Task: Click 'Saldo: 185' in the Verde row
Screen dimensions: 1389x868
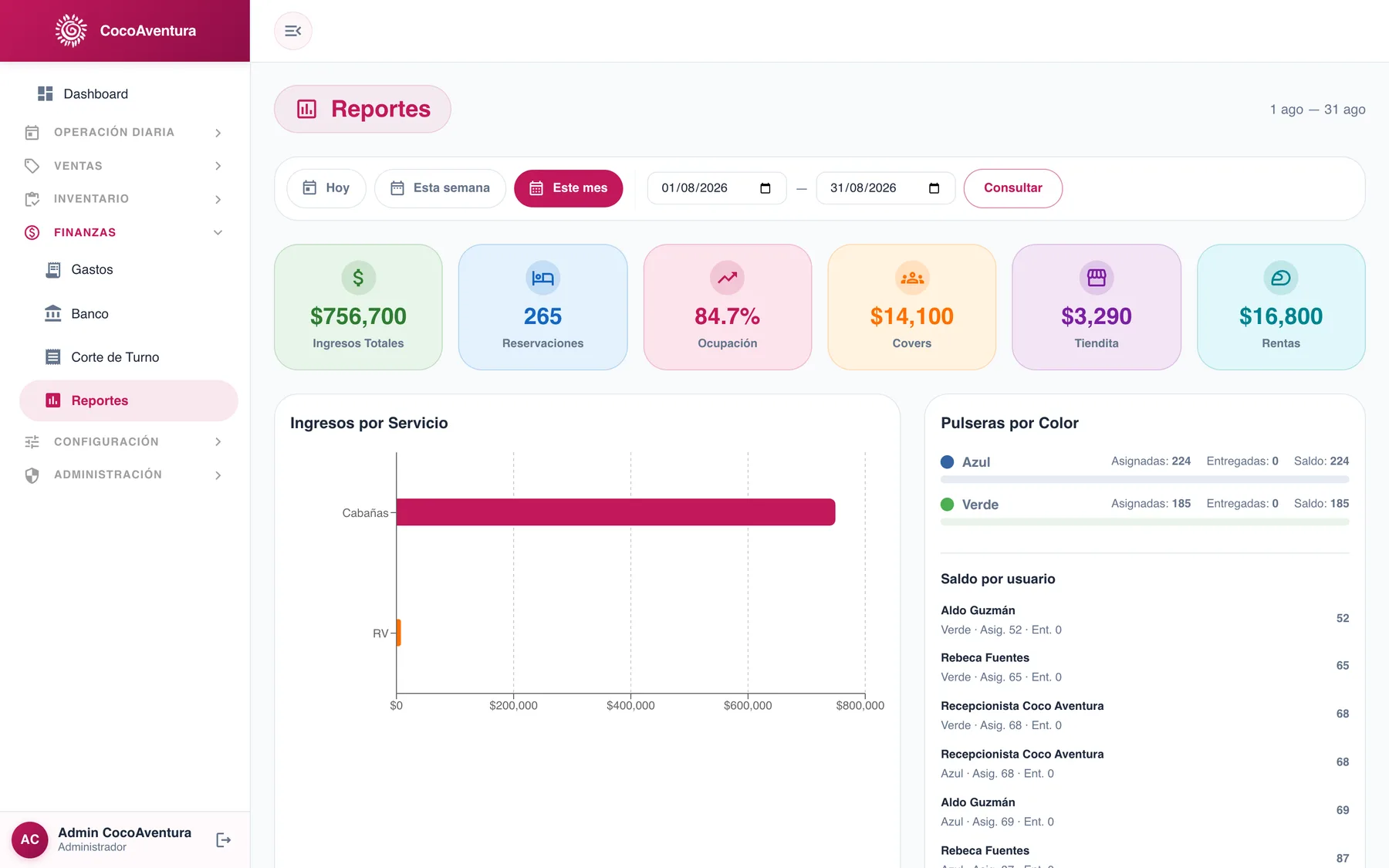Action: pyautogui.click(x=1322, y=504)
